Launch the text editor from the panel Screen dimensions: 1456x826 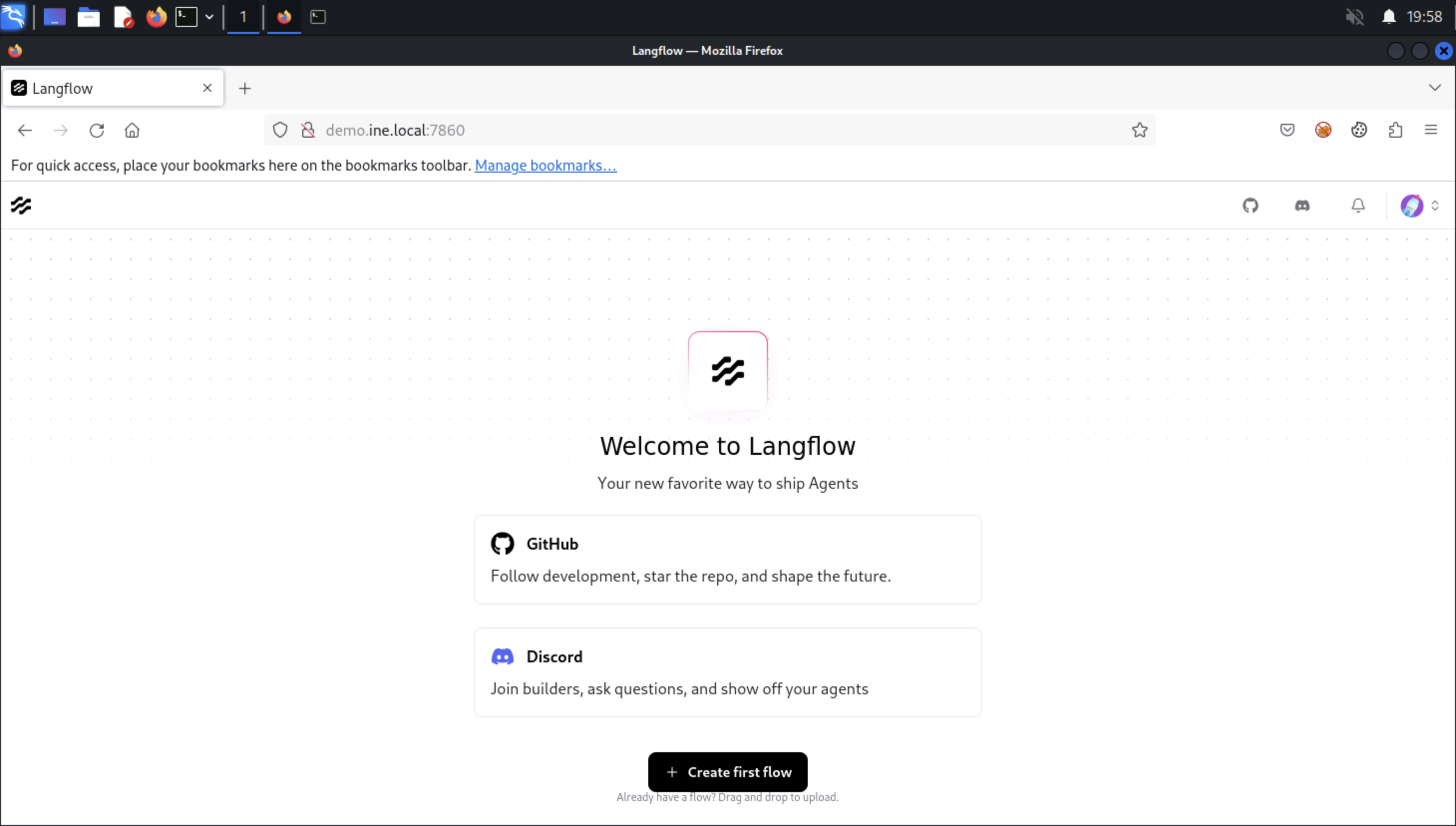[123, 17]
